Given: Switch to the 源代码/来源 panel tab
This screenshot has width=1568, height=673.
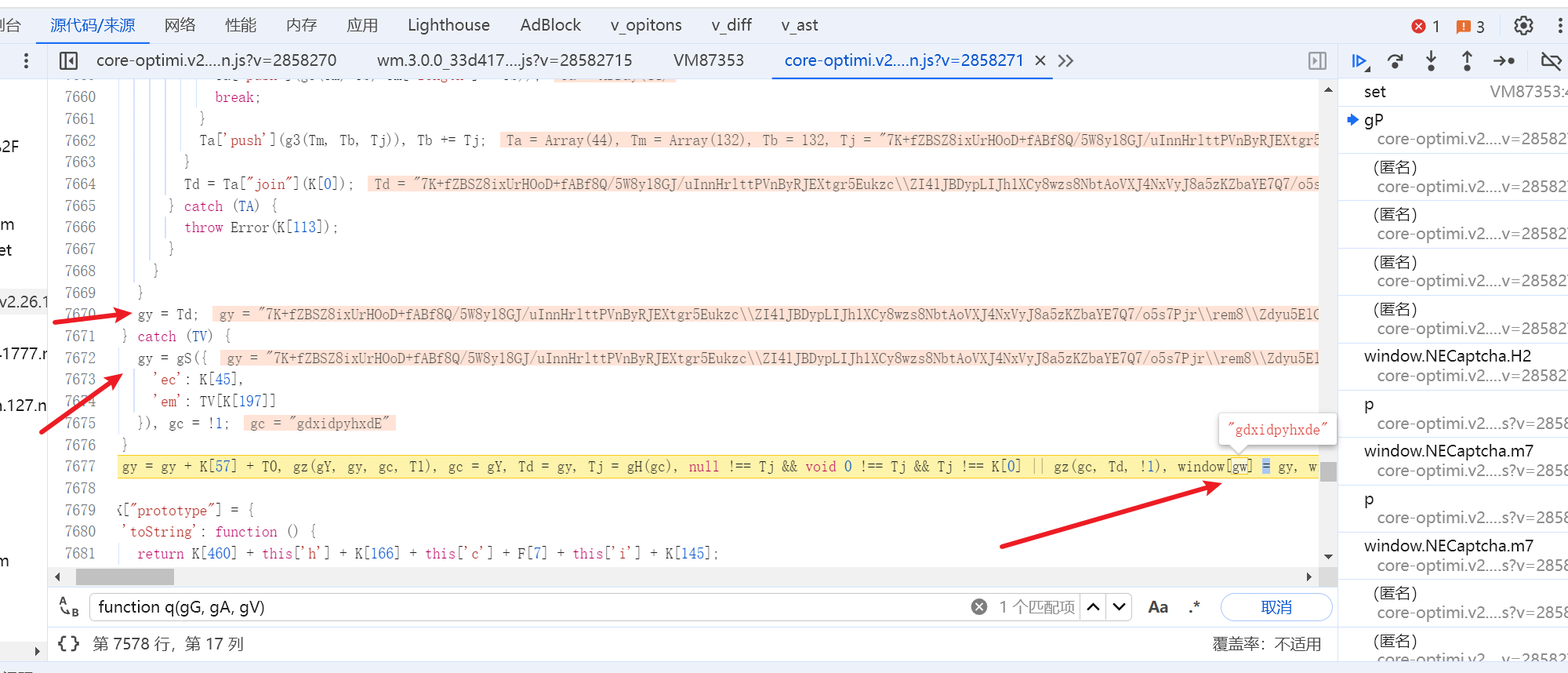Looking at the screenshot, I should coord(93,25).
